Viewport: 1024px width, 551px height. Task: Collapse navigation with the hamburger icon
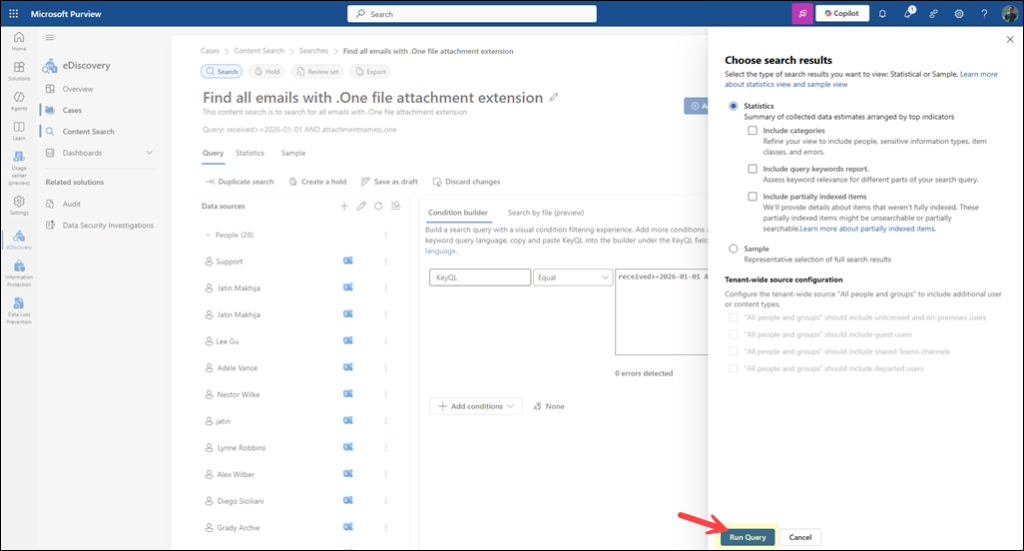(x=50, y=37)
